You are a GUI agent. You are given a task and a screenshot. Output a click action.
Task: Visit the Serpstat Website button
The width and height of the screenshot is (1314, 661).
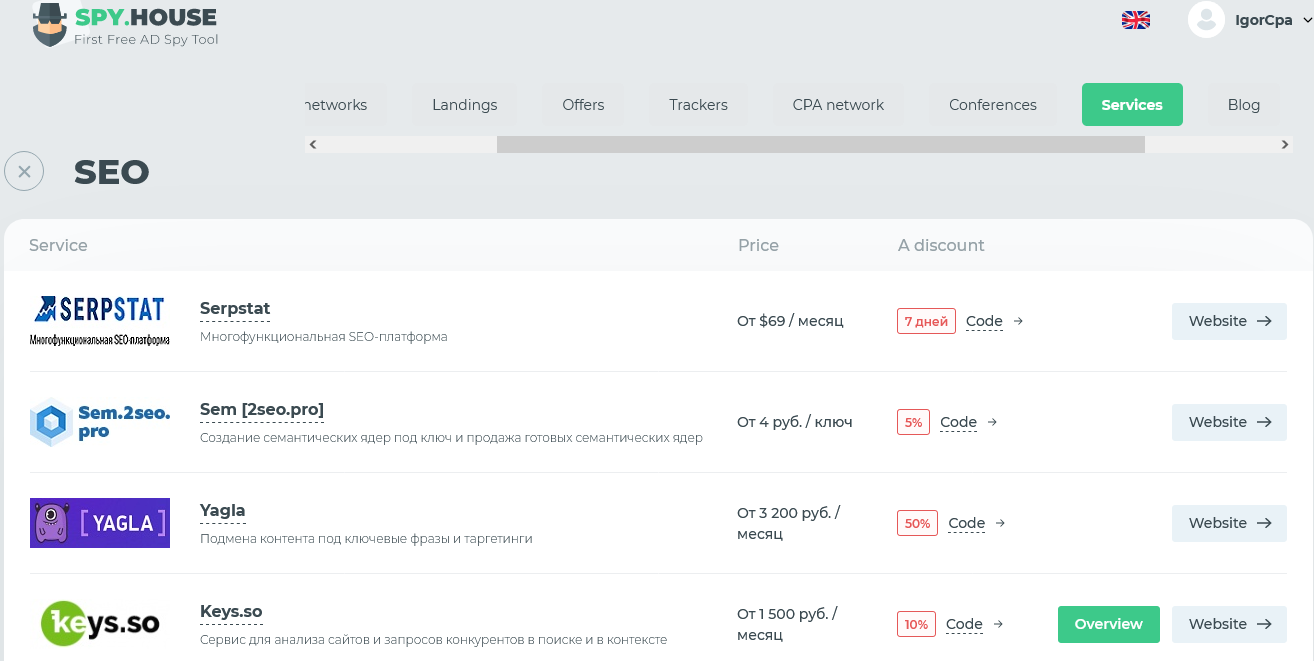pyautogui.click(x=1229, y=321)
